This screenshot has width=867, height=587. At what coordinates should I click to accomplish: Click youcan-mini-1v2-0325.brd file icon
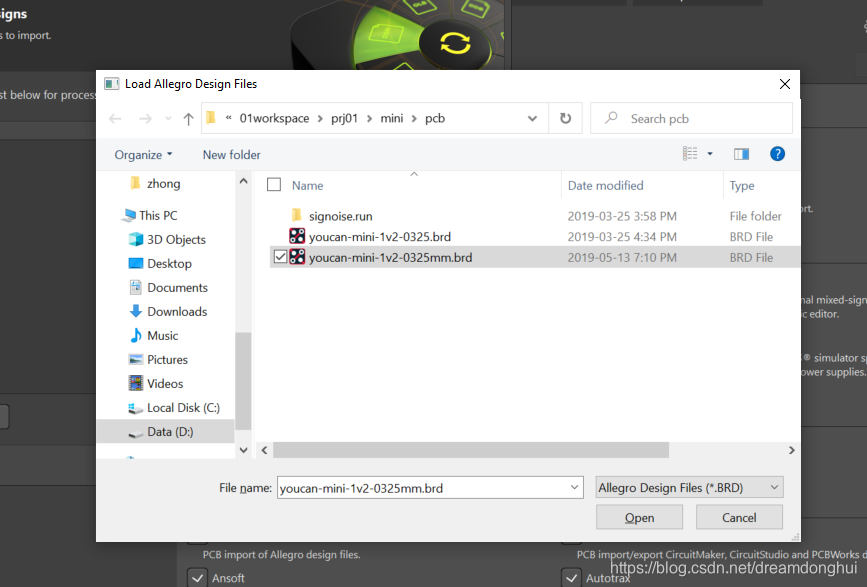pyautogui.click(x=297, y=236)
